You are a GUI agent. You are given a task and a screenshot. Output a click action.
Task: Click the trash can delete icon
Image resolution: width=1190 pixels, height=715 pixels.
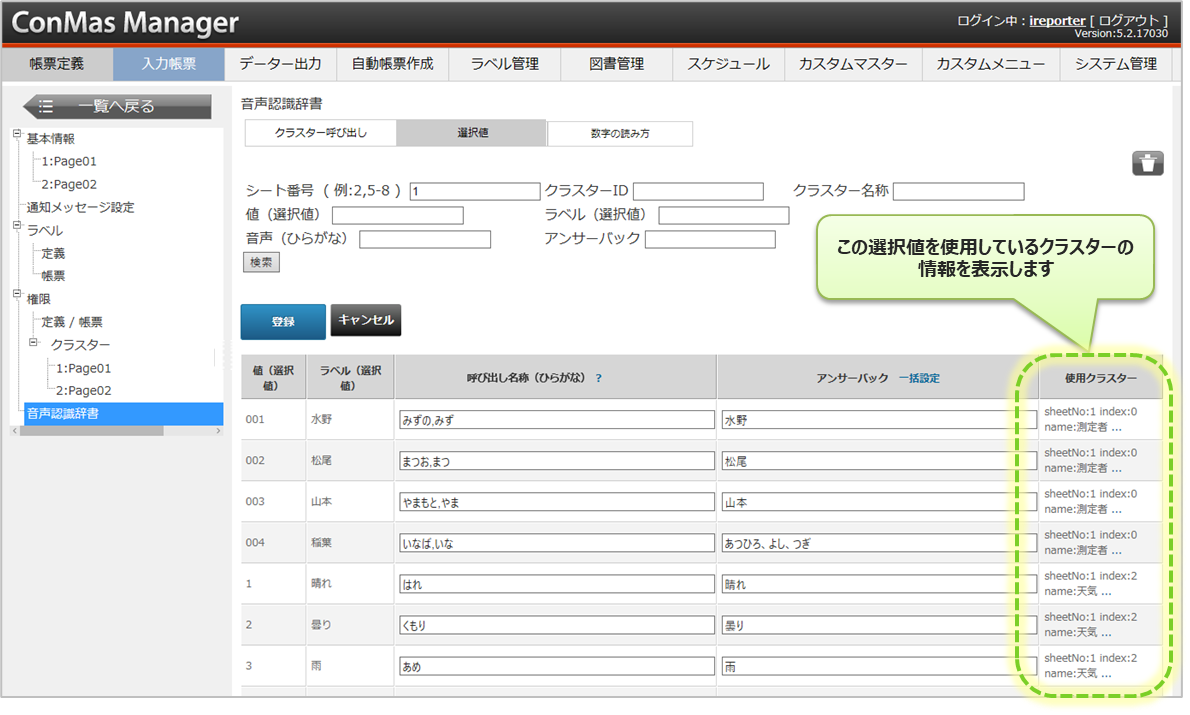click(x=1147, y=163)
